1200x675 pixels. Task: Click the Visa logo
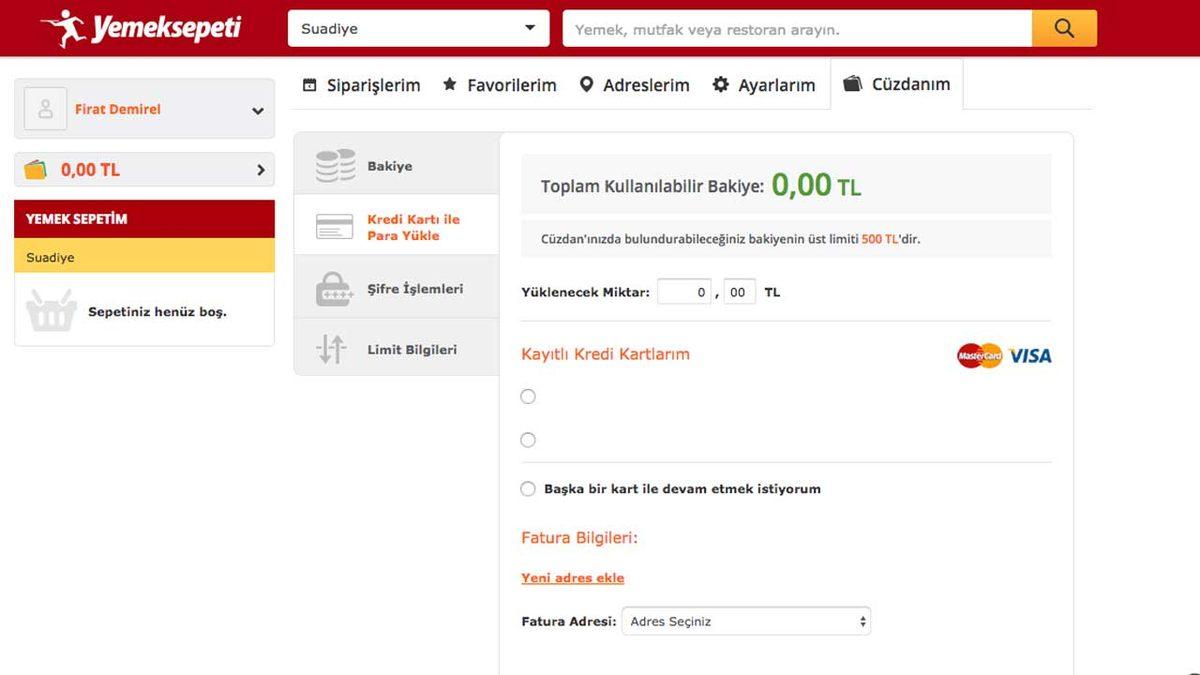1028,355
